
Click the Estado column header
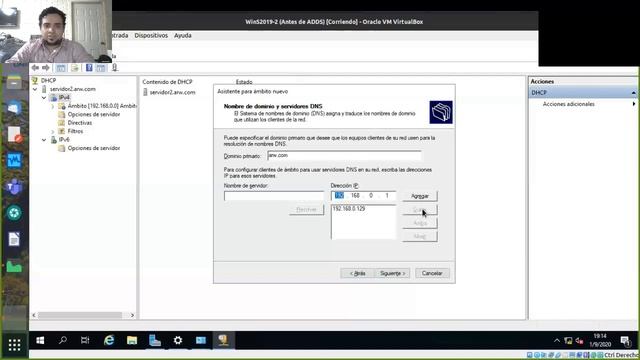(244, 82)
